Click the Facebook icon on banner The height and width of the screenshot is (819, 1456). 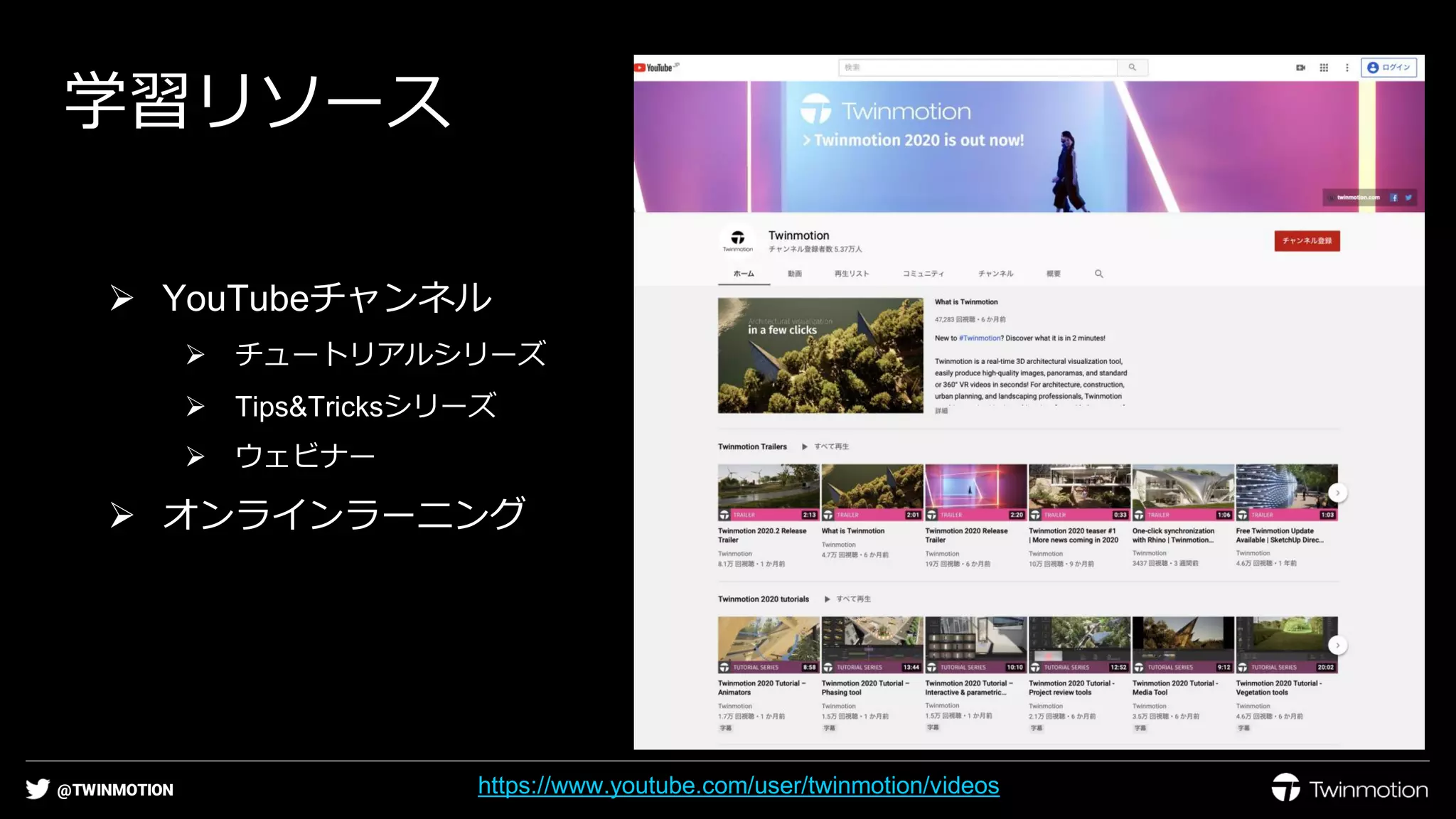point(1394,198)
